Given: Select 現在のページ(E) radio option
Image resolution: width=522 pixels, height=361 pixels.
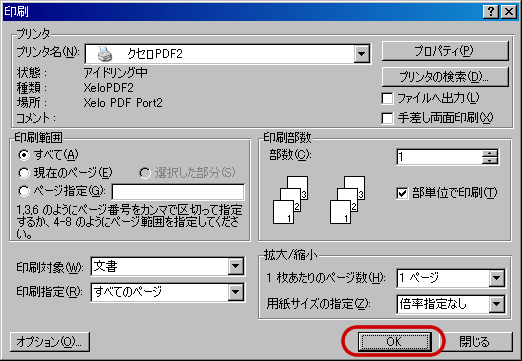Looking at the screenshot, I should pos(24,173).
